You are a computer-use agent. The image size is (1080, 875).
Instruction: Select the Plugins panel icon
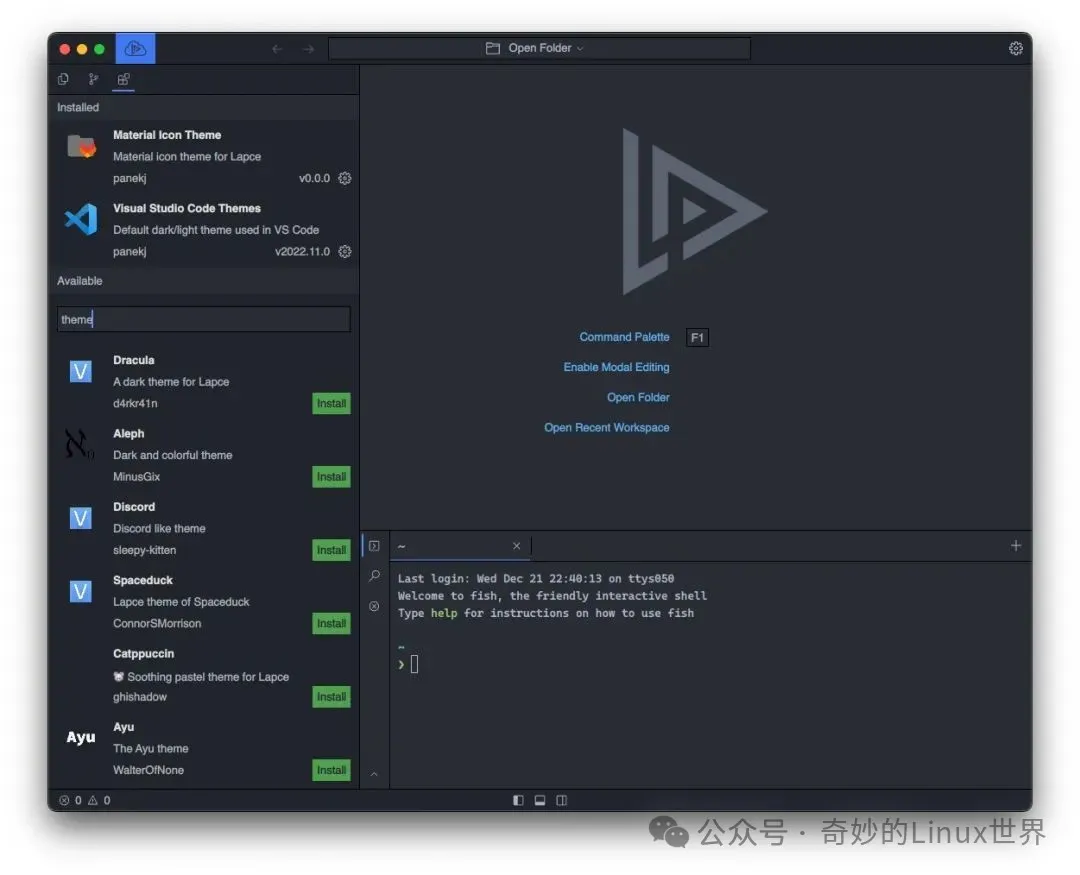pyautogui.click(x=123, y=79)
